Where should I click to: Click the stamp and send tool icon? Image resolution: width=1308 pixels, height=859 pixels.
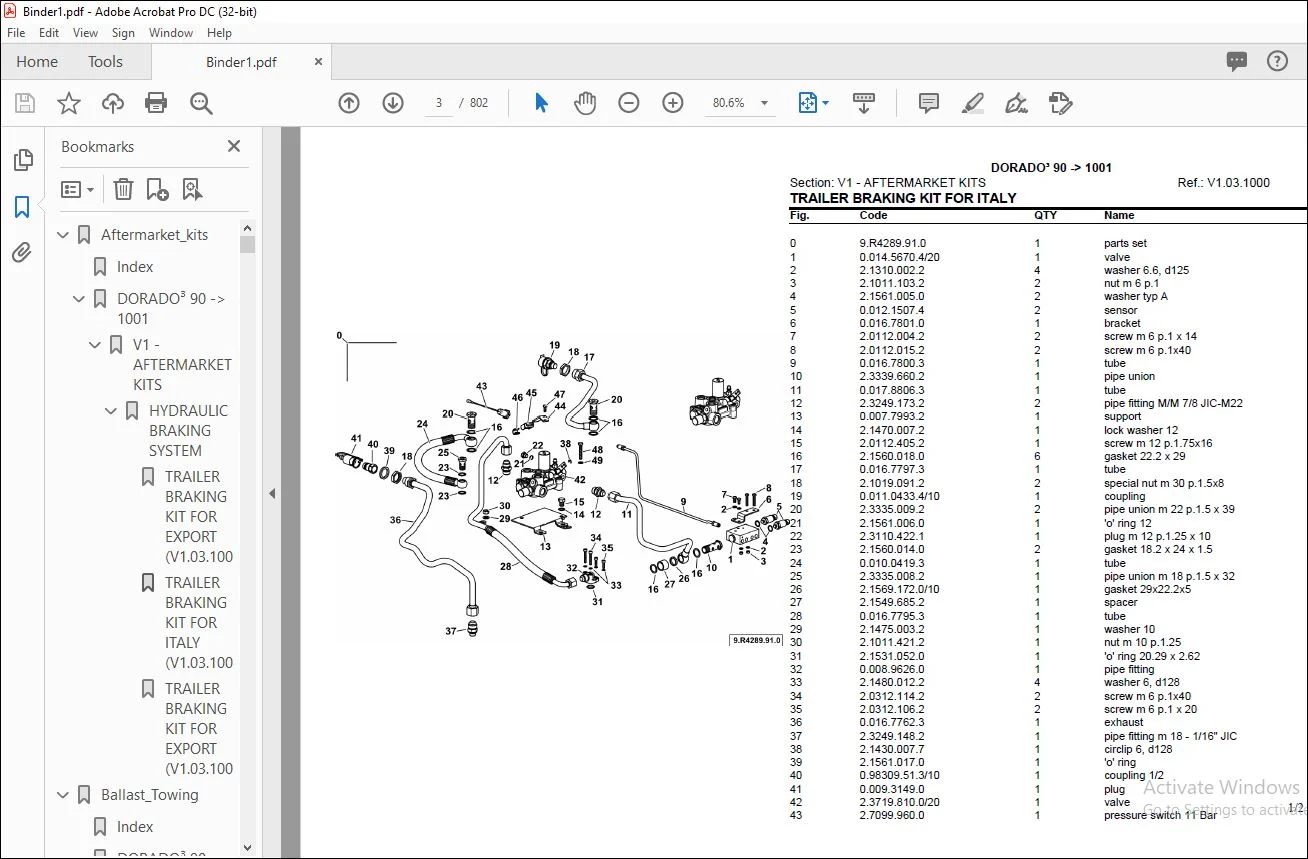pyautogui.click(x=1060, y=103)
